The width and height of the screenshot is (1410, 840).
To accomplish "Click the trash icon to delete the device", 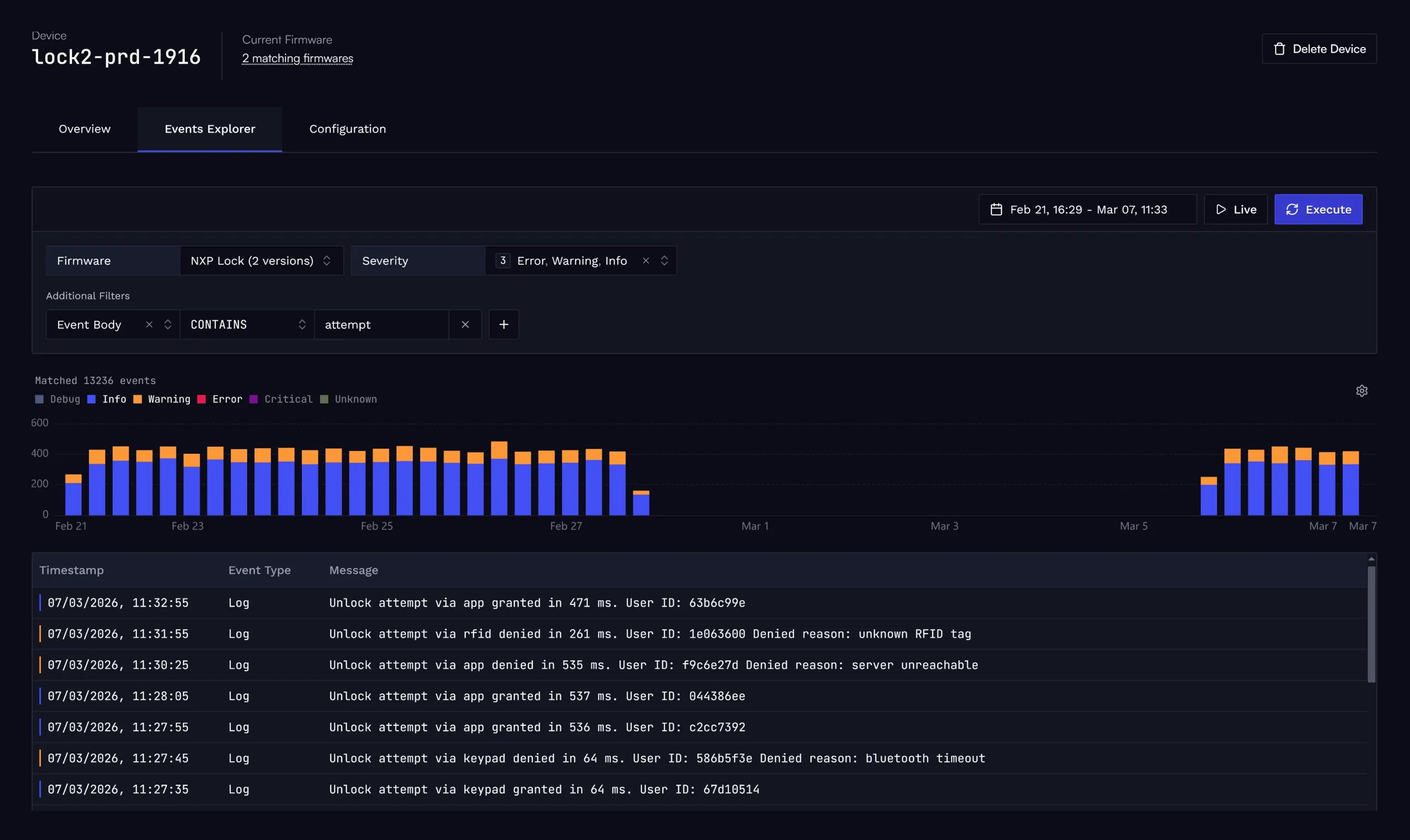I will pyautogui.click(x=1279, y=49).
